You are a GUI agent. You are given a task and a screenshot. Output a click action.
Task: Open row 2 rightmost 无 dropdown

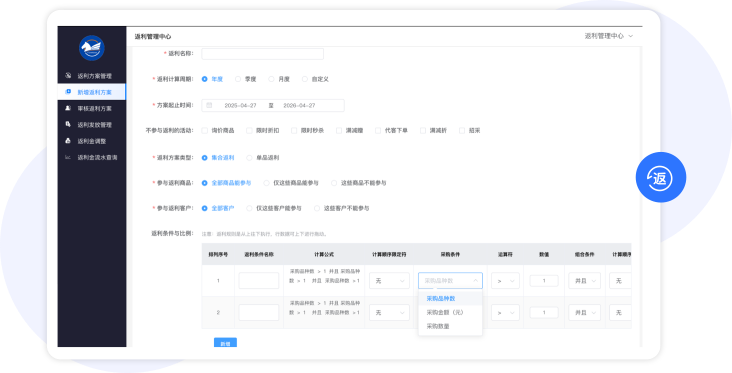click(620, 312)
